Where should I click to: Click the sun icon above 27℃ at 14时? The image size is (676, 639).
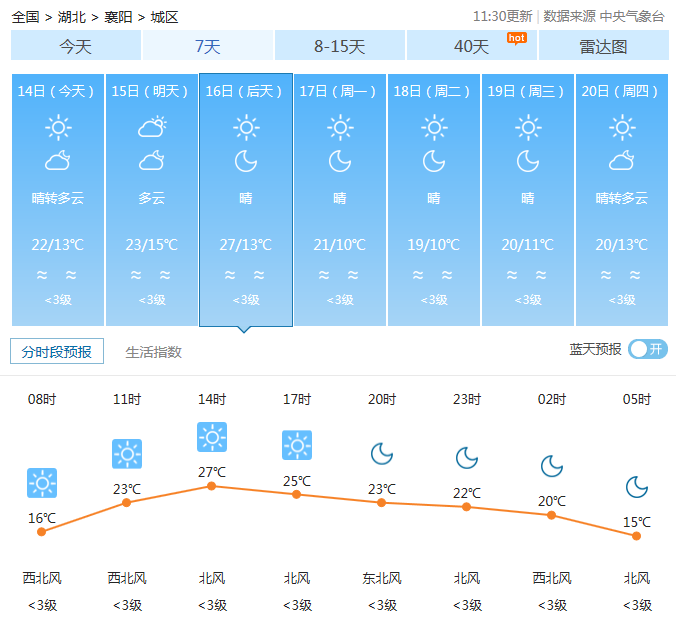click(211, 437)
